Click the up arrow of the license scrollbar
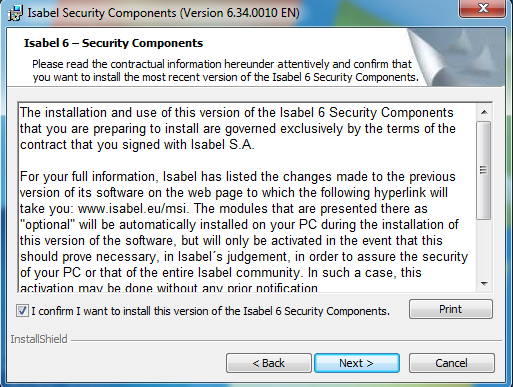This screenshot has width=513, height=387. [x=484, y=113]
